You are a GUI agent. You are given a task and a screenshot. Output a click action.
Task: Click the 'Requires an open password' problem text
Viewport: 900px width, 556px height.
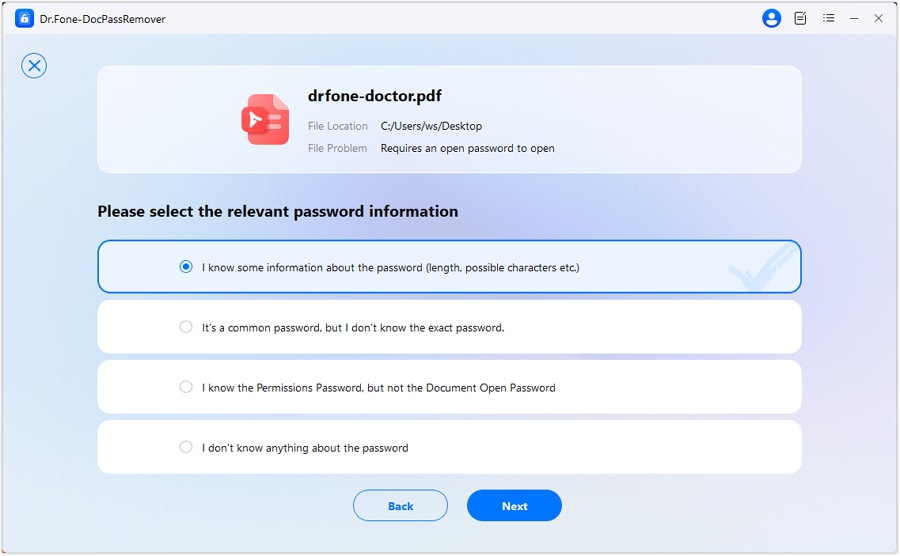point(467,148)
